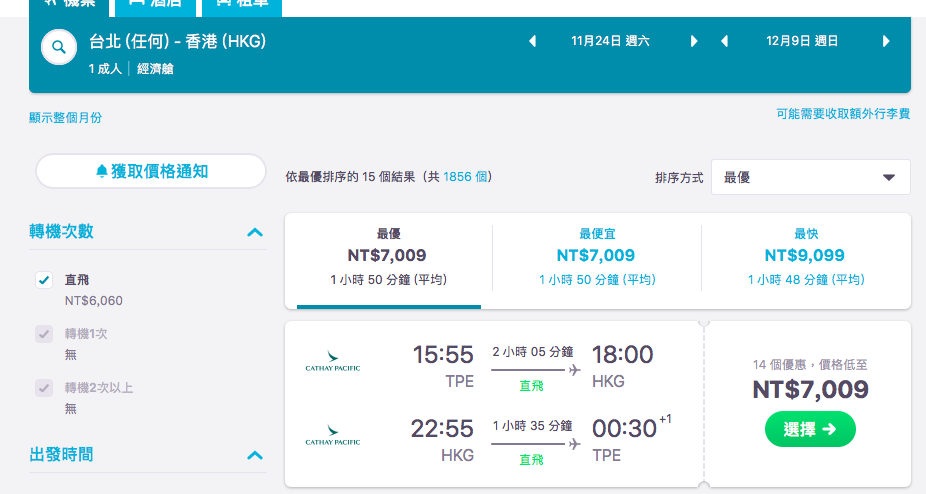Screen dimensions: 926x494
Task: Go to previous return date arrow
Action: coord(725,41)
